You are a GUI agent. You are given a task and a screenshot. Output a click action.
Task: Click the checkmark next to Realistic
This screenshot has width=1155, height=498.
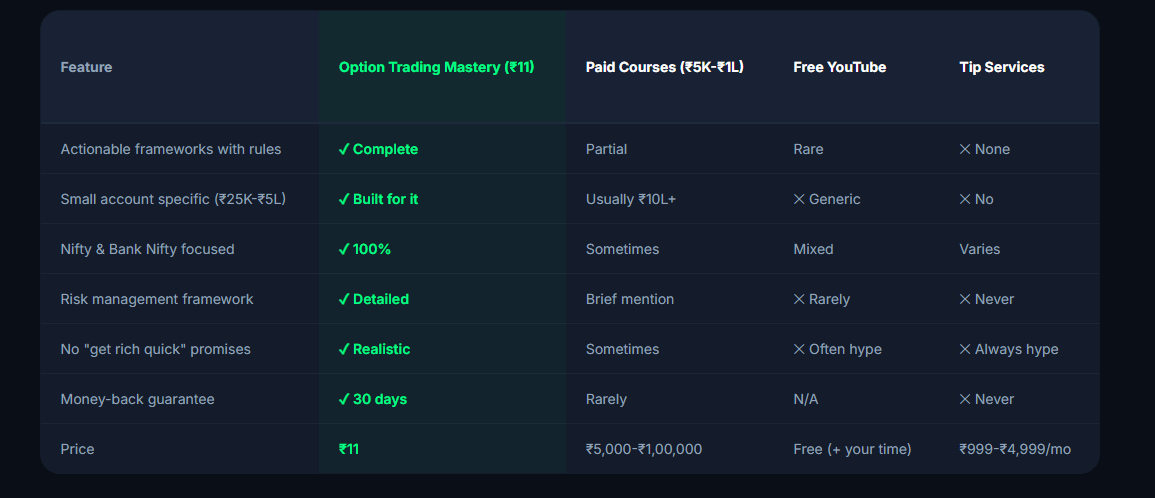click(x=343, y=350)
